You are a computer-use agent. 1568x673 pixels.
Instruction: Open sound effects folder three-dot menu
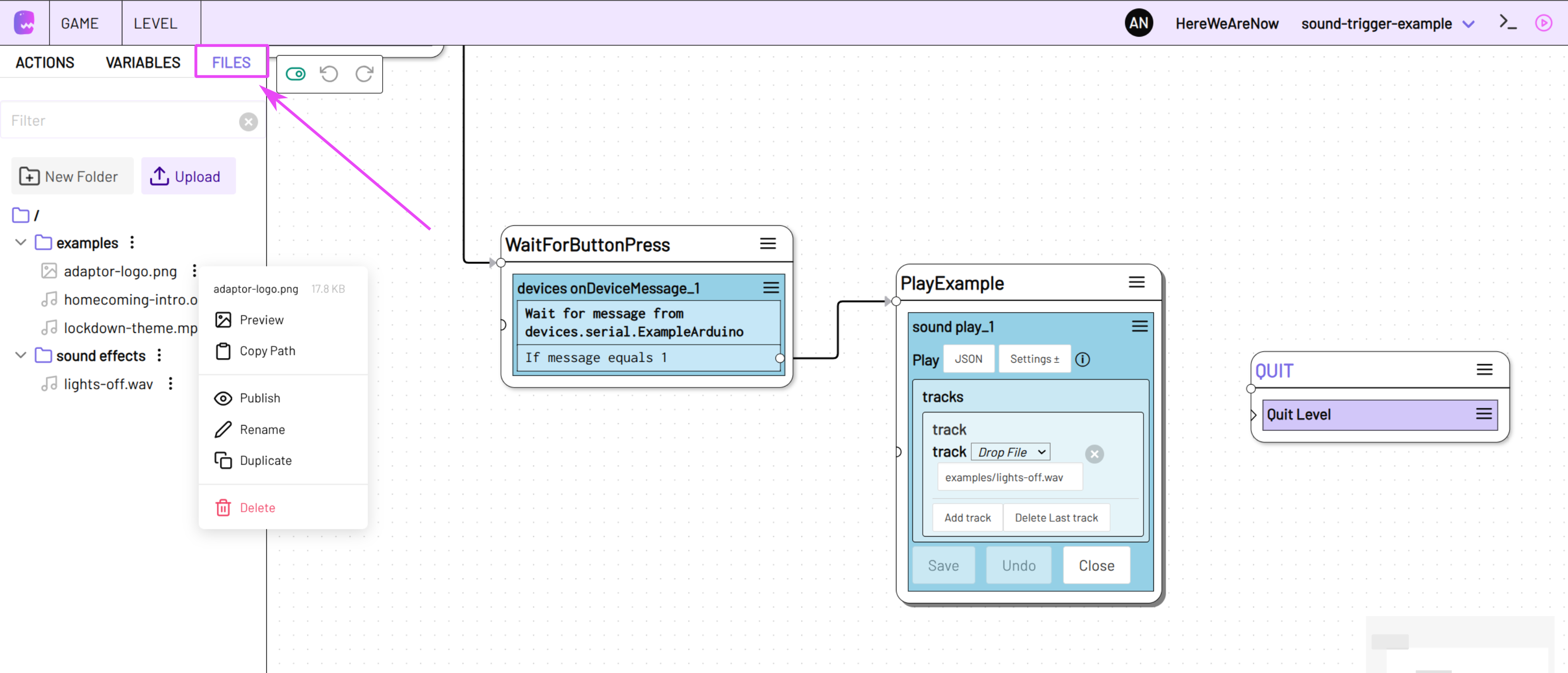tap(160, 356)
